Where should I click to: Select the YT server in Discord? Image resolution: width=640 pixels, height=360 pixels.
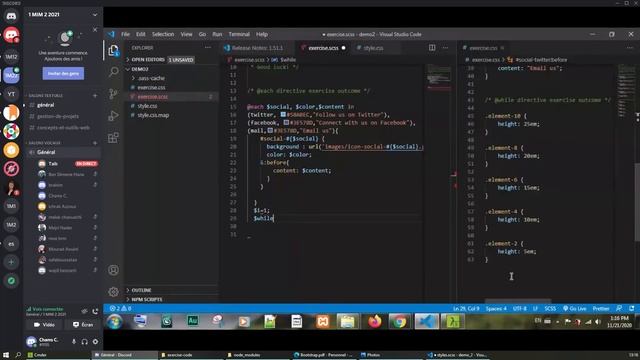[x=11, y=94]
